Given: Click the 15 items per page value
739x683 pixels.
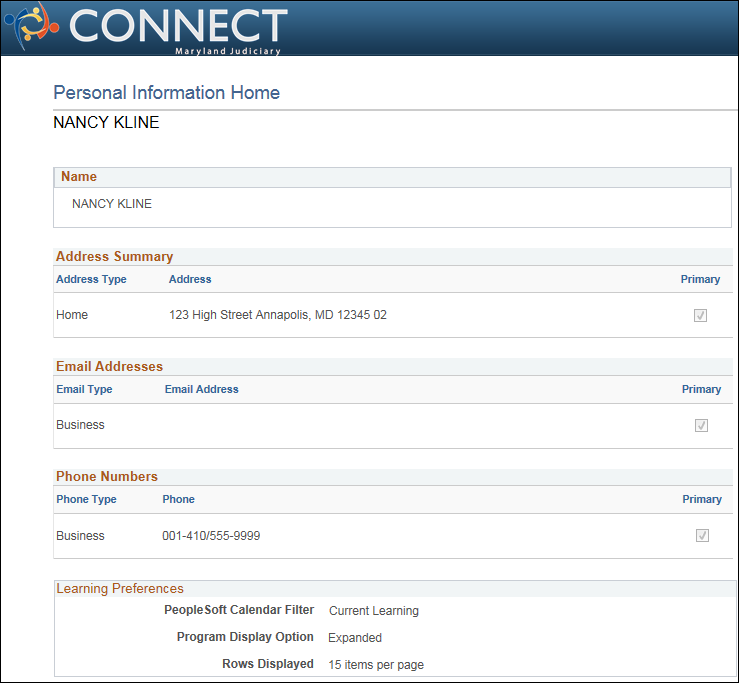Looking at the screenshot, I should click(376, 665).
